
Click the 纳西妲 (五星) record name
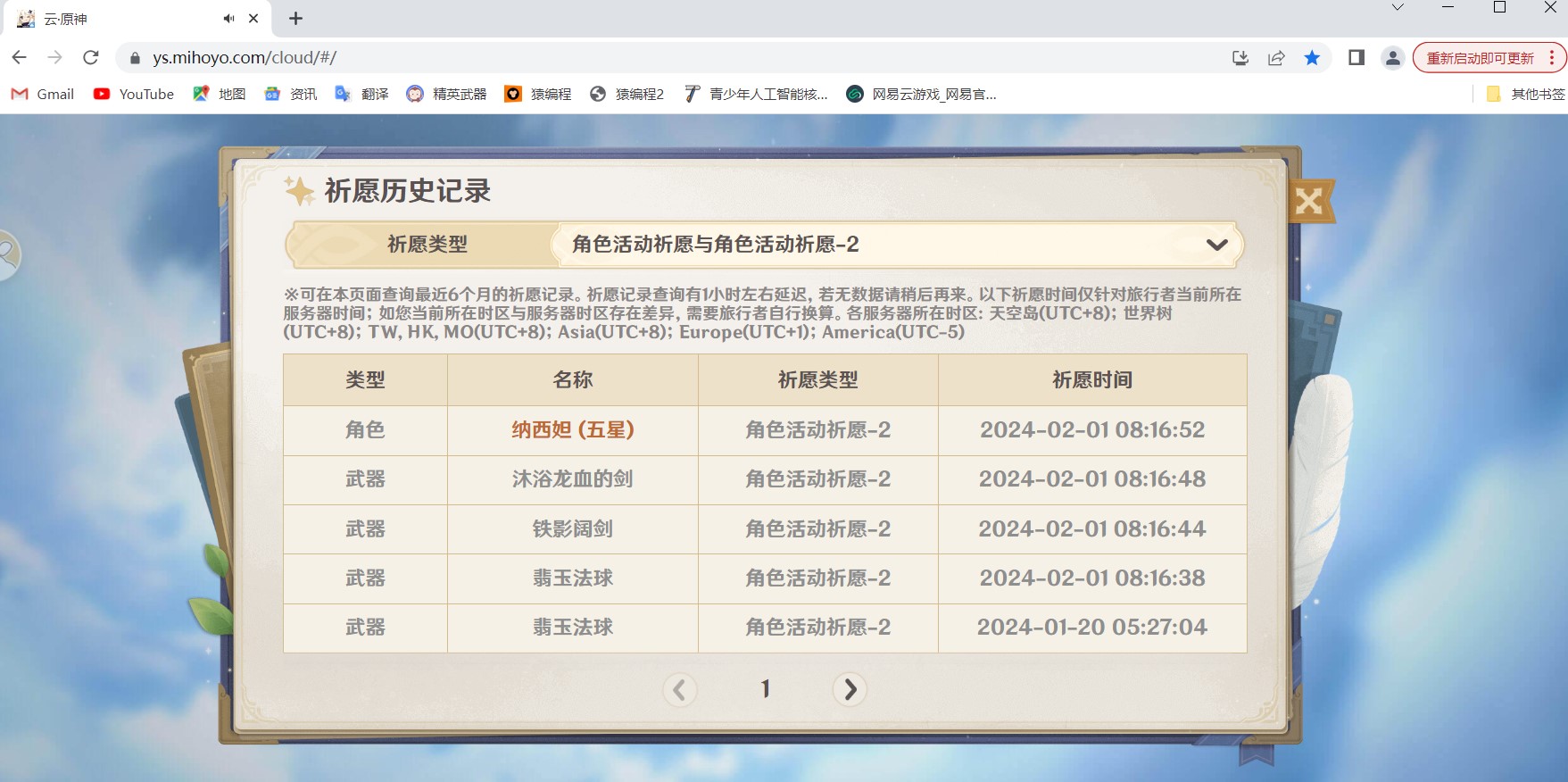(x=573, y=430)
